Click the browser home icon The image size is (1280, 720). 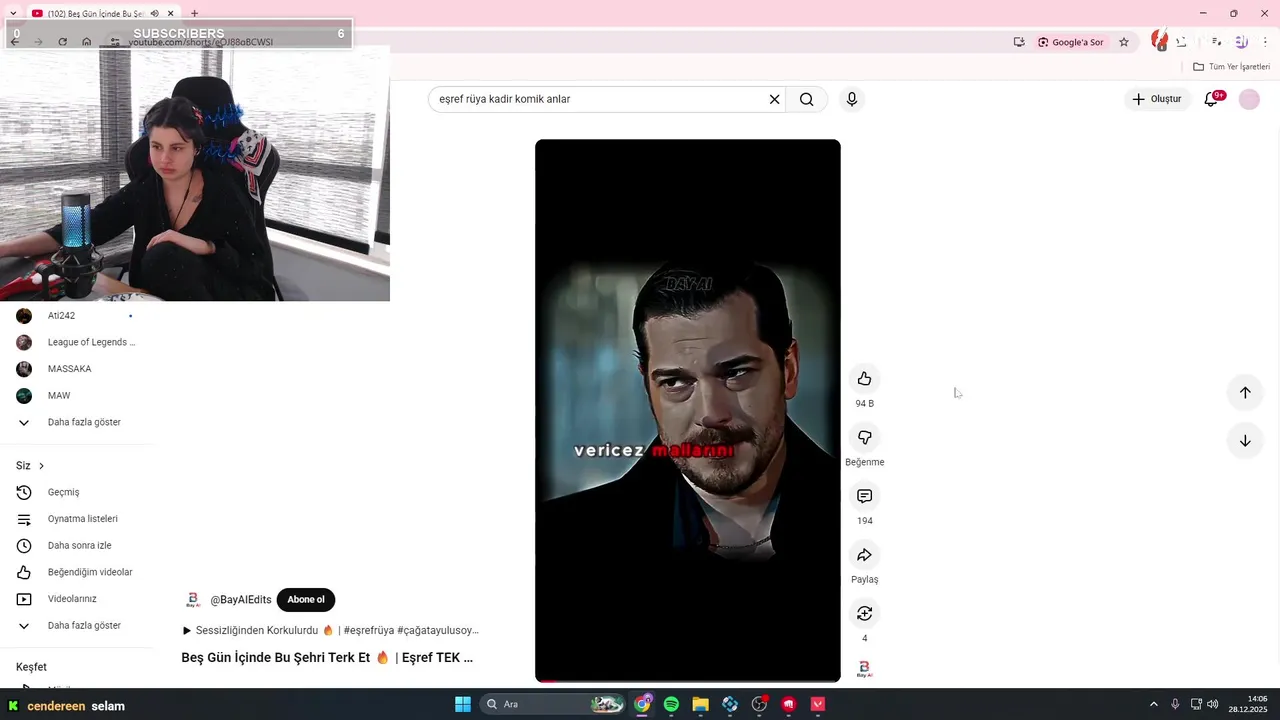pyautogui.click(x=87, y=42)
